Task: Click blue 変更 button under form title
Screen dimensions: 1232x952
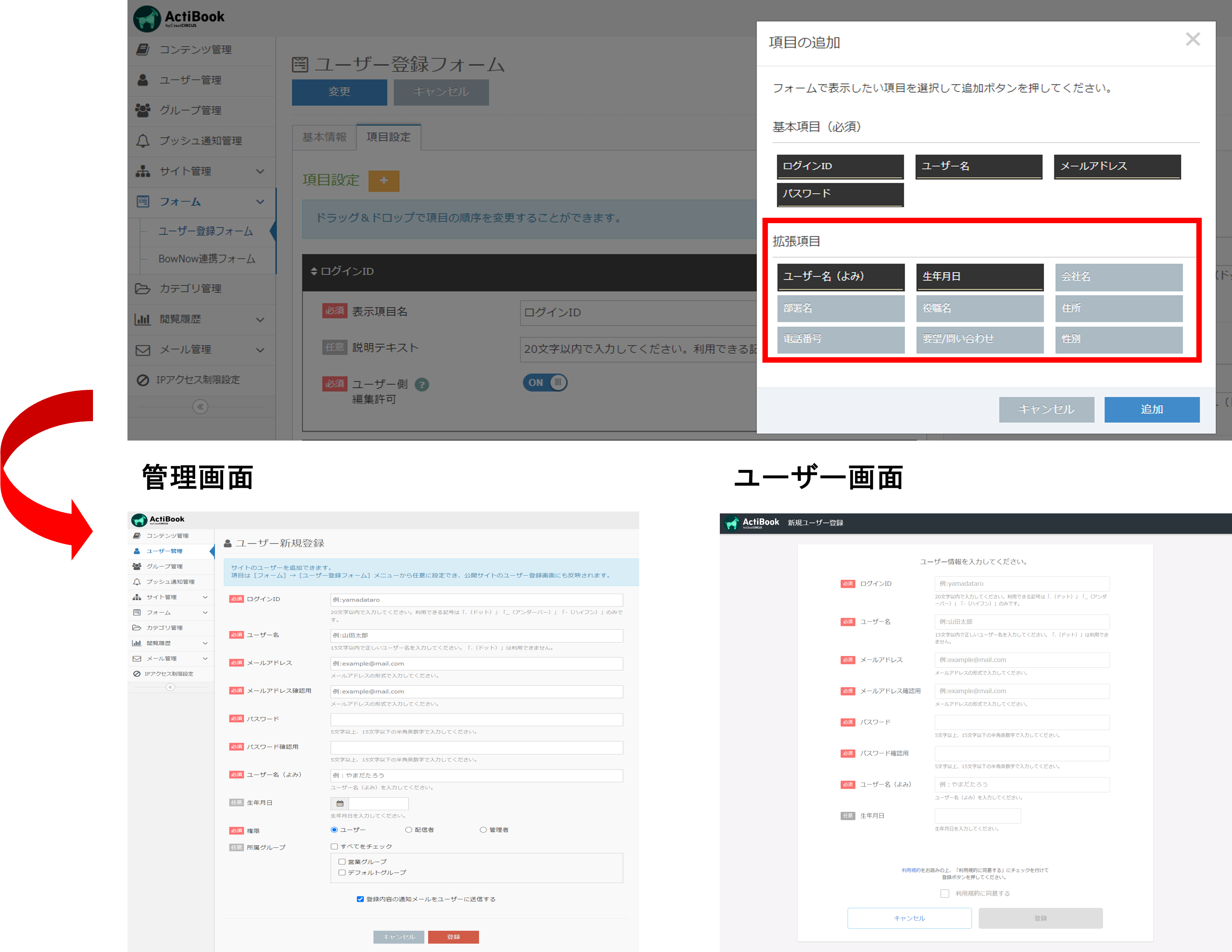Action: [339, 92]
